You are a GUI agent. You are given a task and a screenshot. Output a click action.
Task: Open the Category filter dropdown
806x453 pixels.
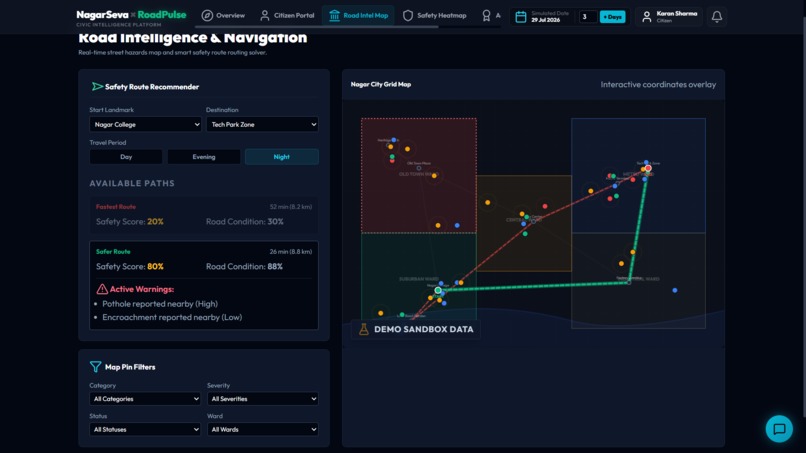(x=145, y=398)
